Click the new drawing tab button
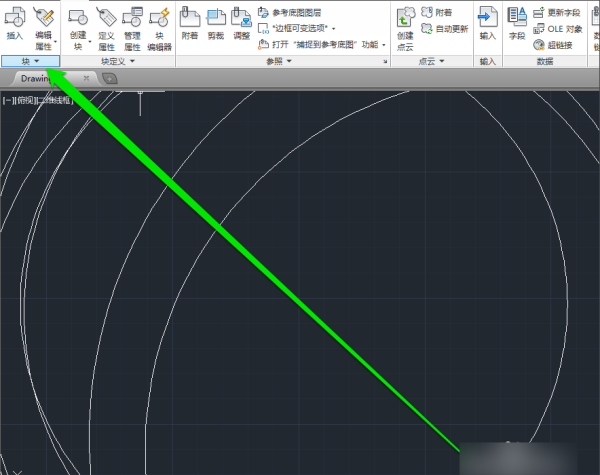 pos(108,78)
